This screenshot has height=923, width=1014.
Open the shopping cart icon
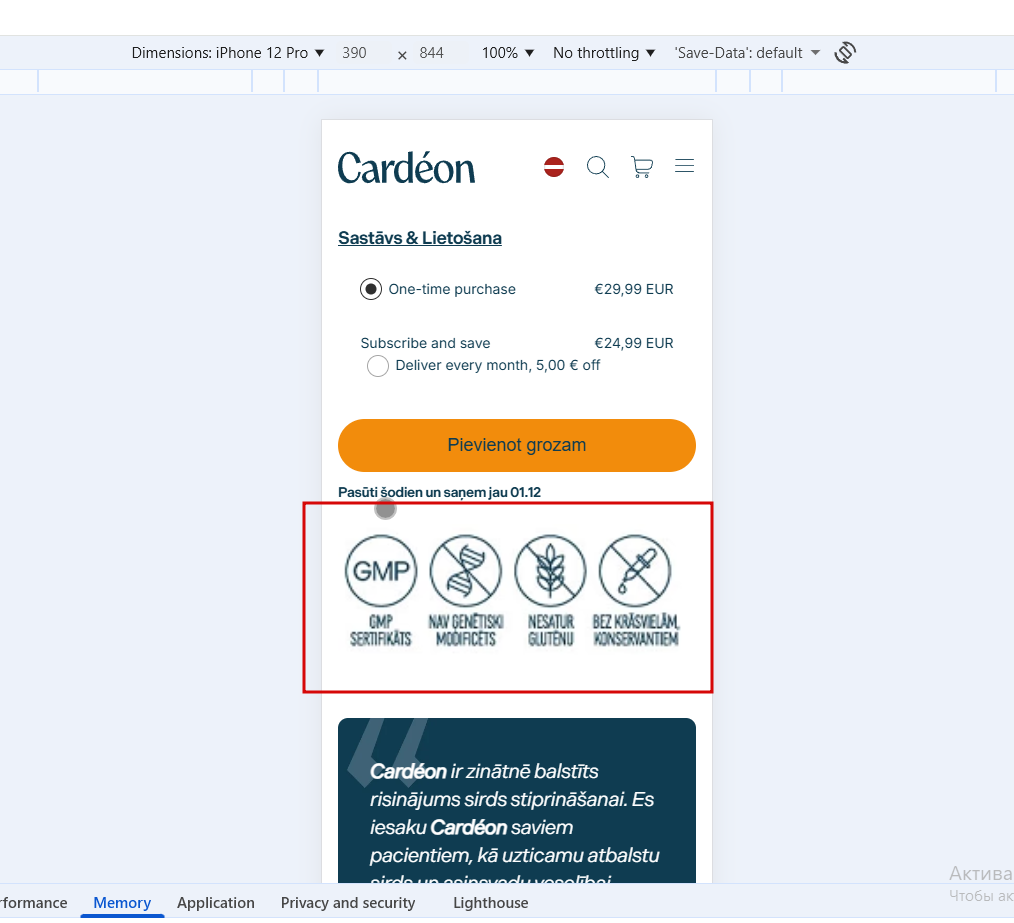pyautogui.click(x=642, y=167)
